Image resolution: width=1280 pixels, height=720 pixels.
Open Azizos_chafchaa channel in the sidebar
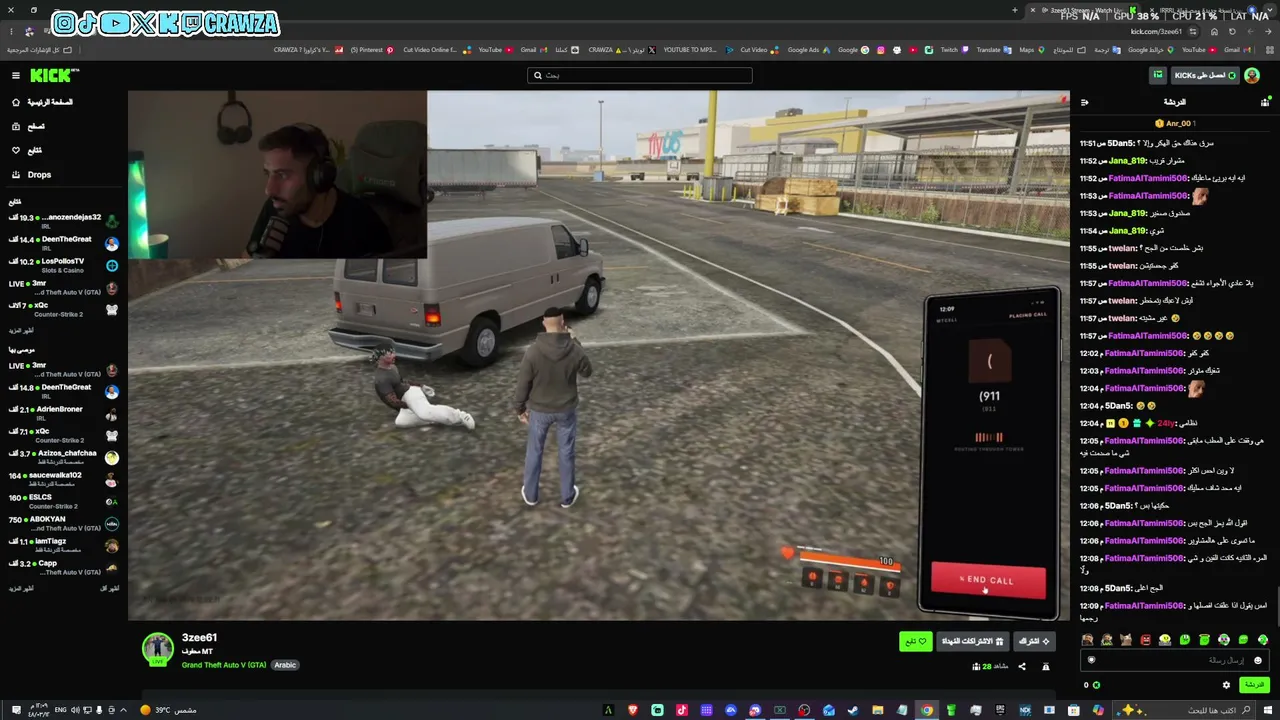(x=62, y=457)
